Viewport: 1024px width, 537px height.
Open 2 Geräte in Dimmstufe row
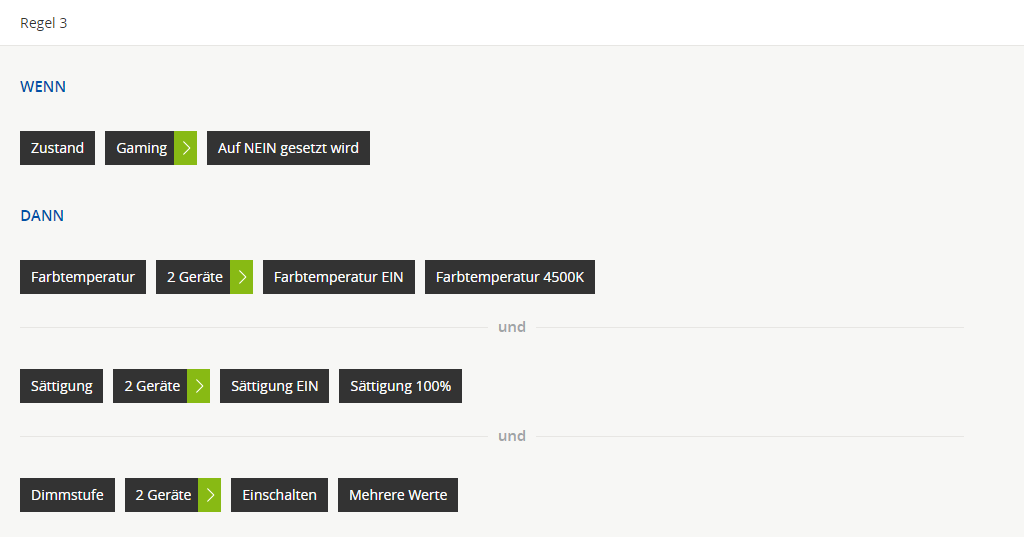click(x=162, y=495)
